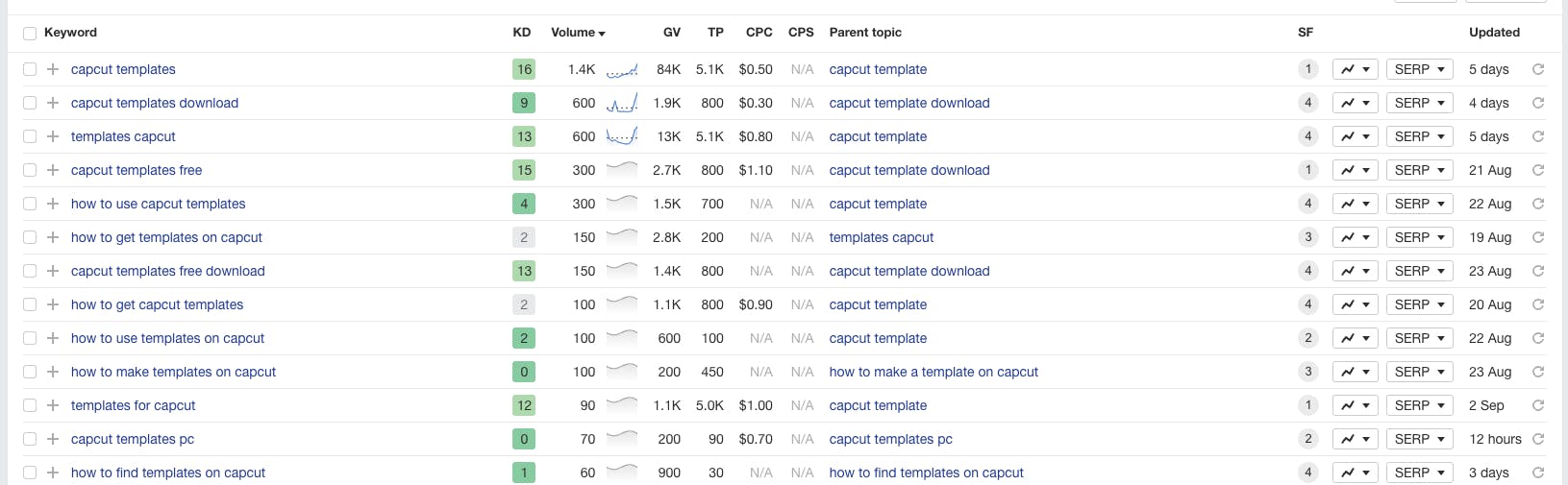
Task: Open trend chart dropdown for 'capcut templates'
Action: pos(1356,69)
